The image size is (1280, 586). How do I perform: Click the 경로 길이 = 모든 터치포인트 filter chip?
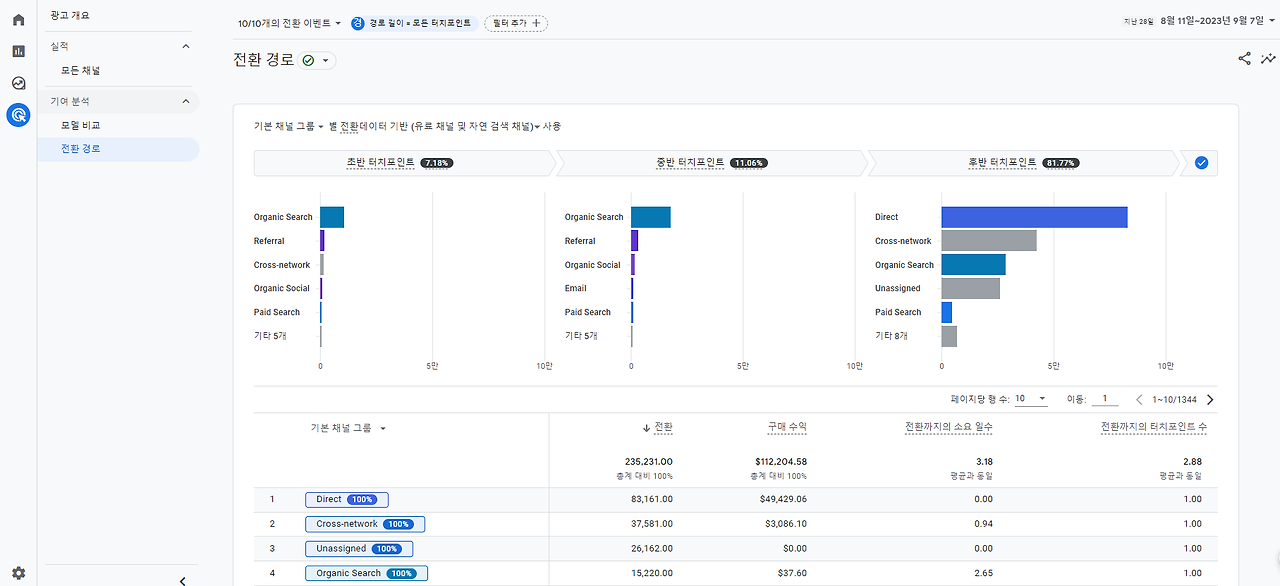pos(414,22)
